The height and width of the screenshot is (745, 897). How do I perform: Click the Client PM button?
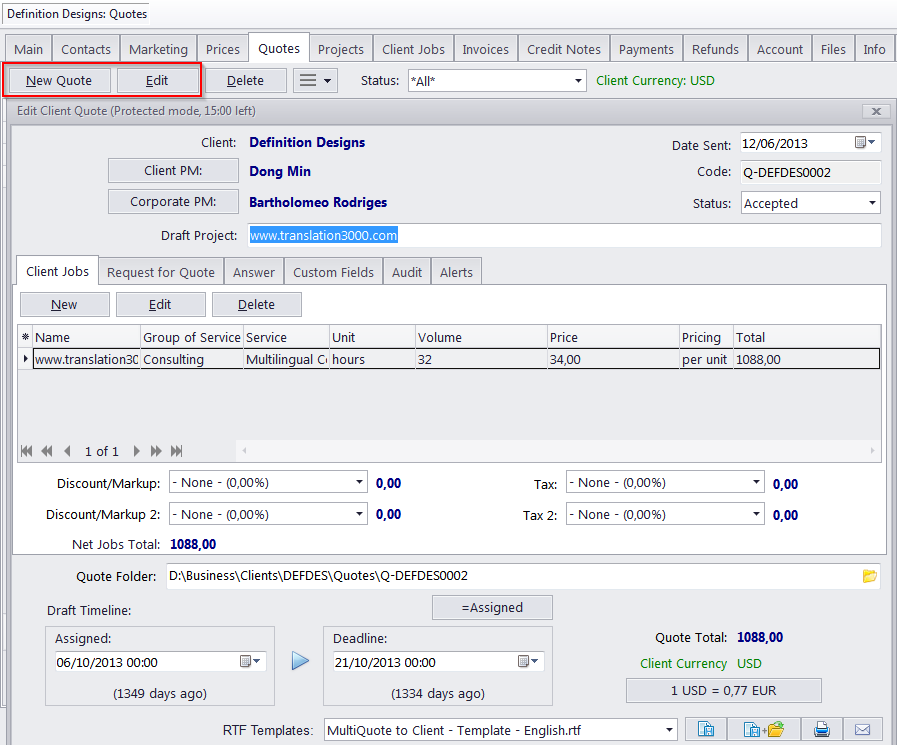pyautogui.click(x=173, y=171)
